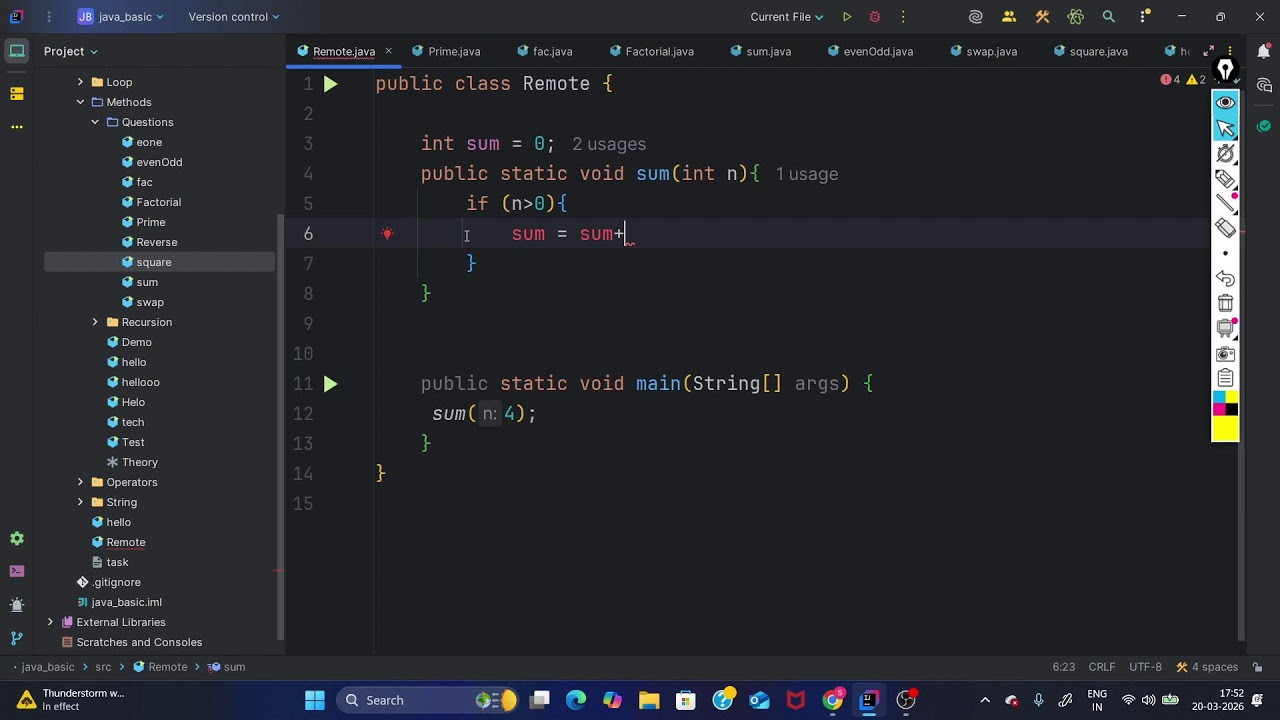
Task: Switch to the sum.java tab
Action: click(x=760, y=51)
